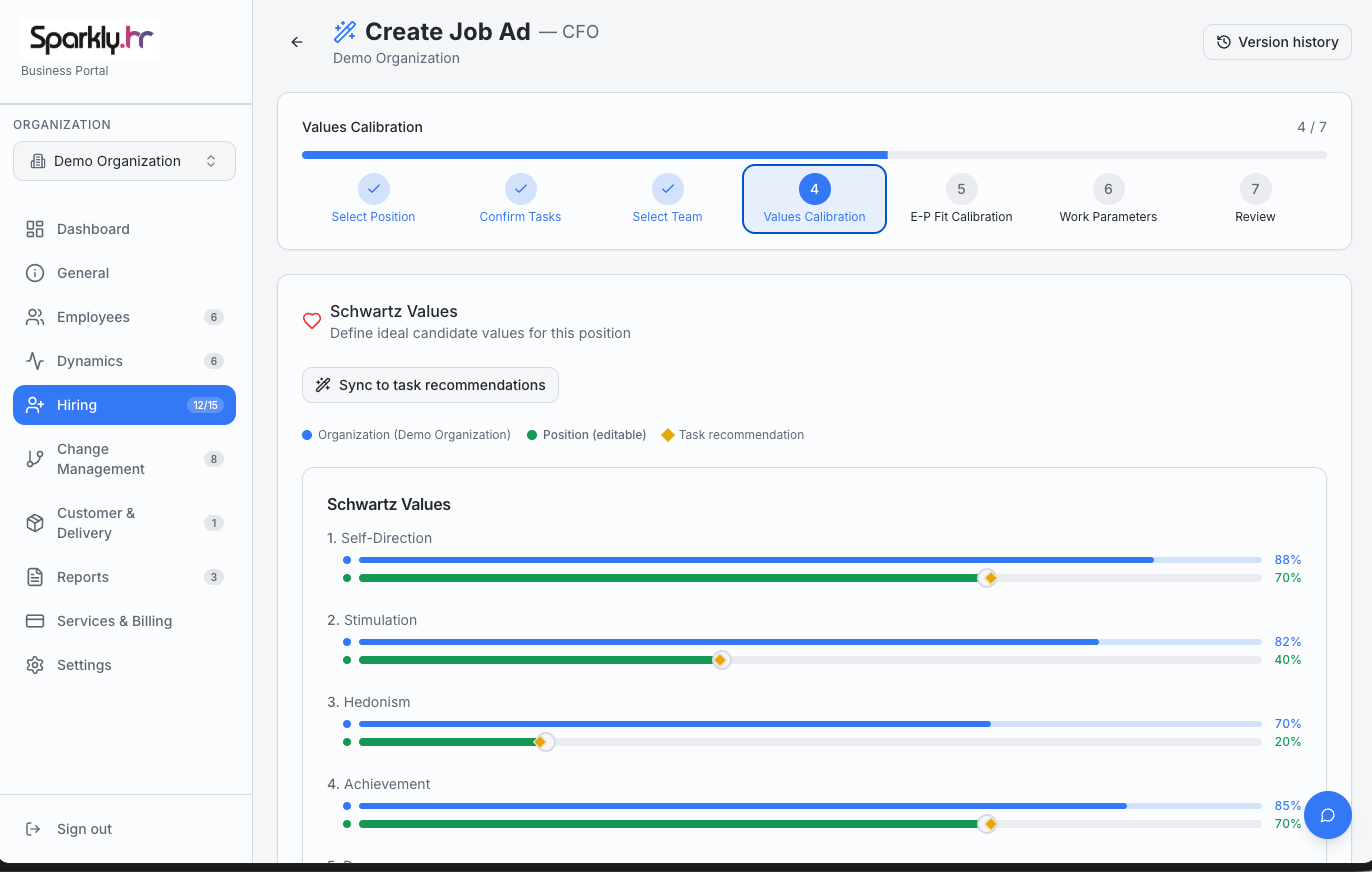Click the Hedonism organization 70% bar
Viewport: 1372px width, 872px height.
pyautogui.click(x=810, y=724)
